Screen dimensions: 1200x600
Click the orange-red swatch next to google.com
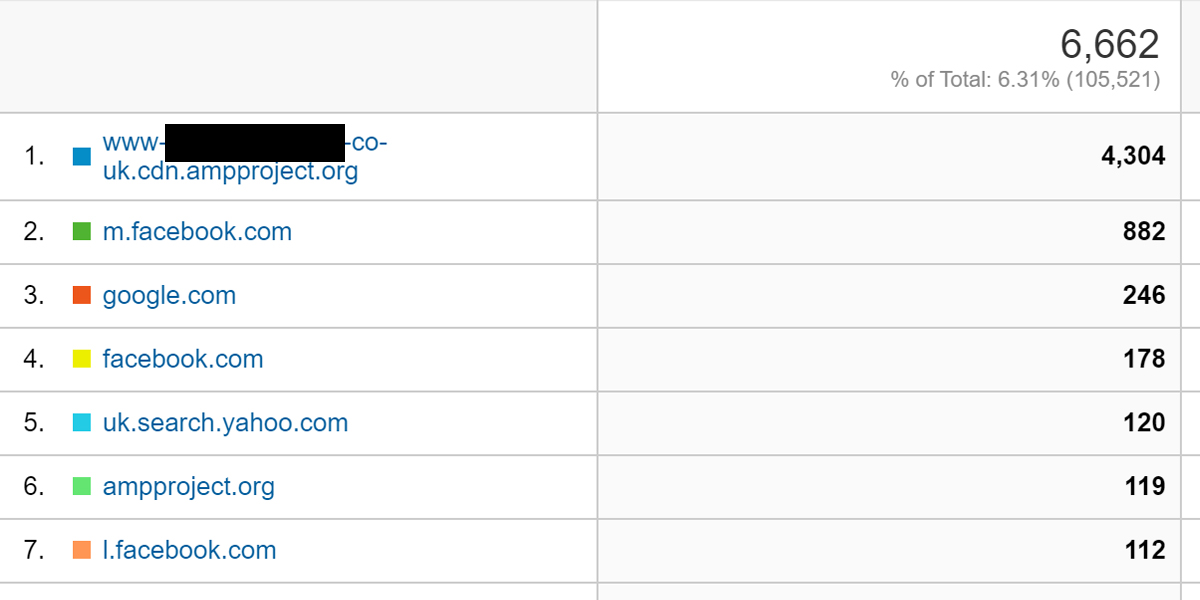[x=82, y=296]
